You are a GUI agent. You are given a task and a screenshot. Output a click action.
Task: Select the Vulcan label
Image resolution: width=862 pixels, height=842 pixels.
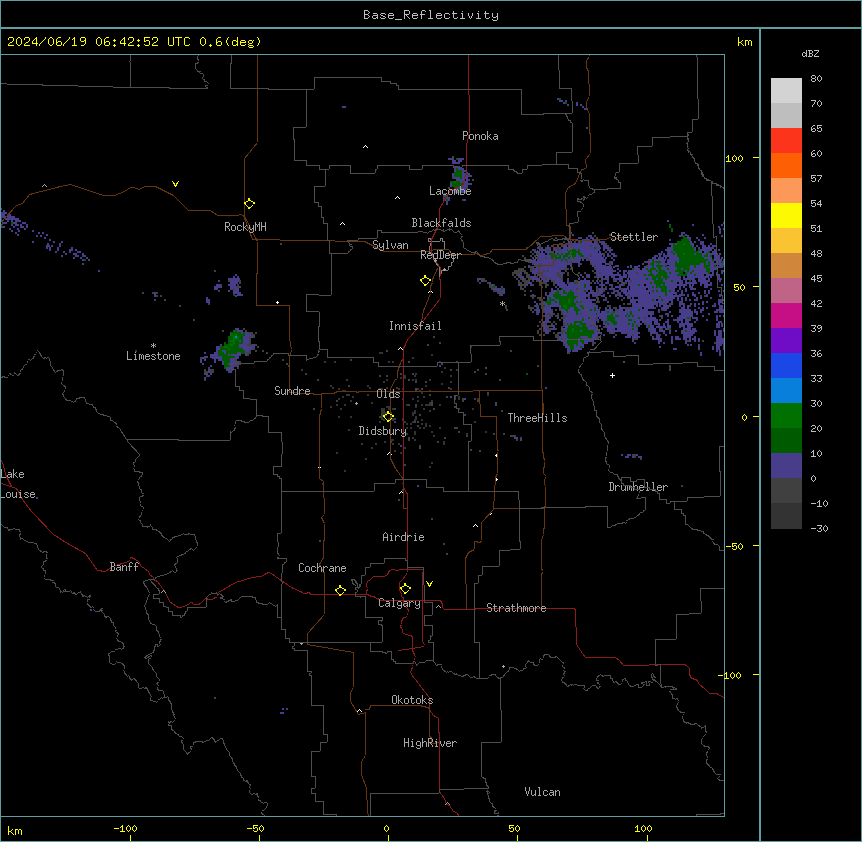tap(542, 792)
